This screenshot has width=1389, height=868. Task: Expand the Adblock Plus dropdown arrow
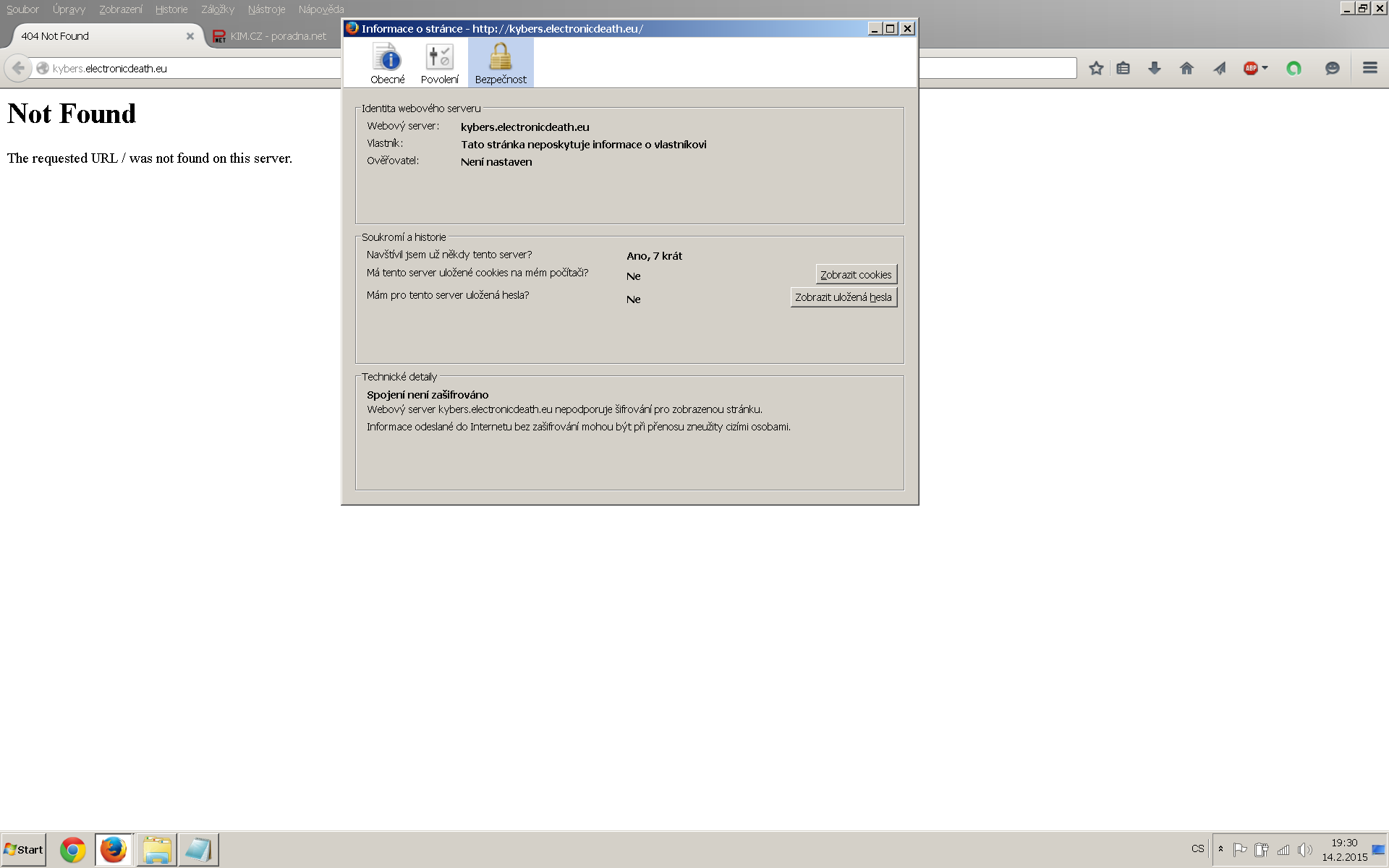[x=1265, y=68]
